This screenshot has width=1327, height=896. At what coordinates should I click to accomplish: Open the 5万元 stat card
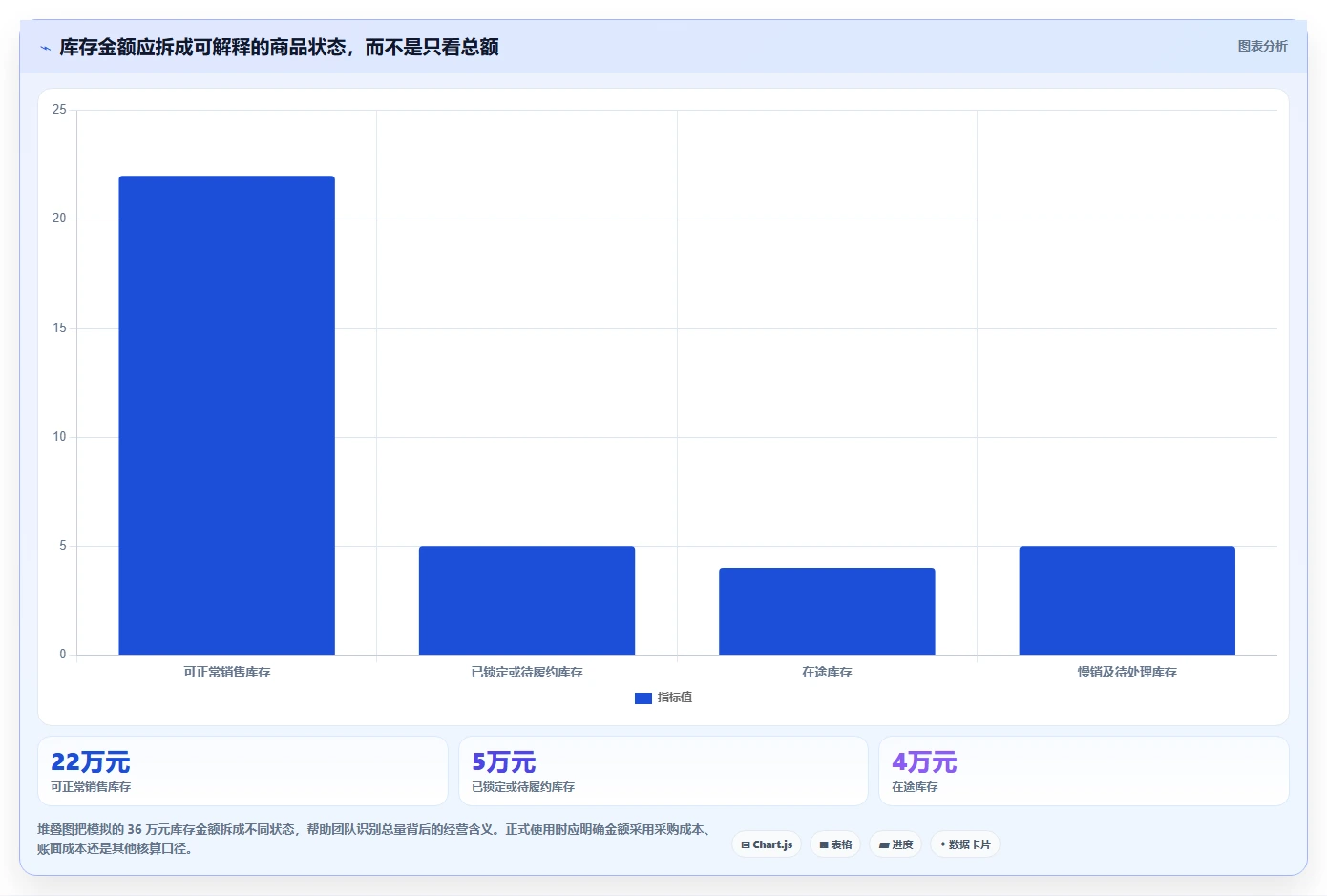[663, 771]
